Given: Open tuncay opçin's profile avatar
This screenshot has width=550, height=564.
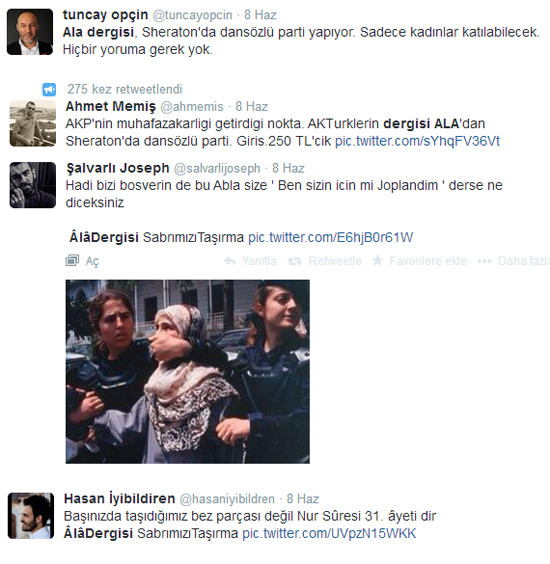Looking at the screenshot, I should pos(30,32).
